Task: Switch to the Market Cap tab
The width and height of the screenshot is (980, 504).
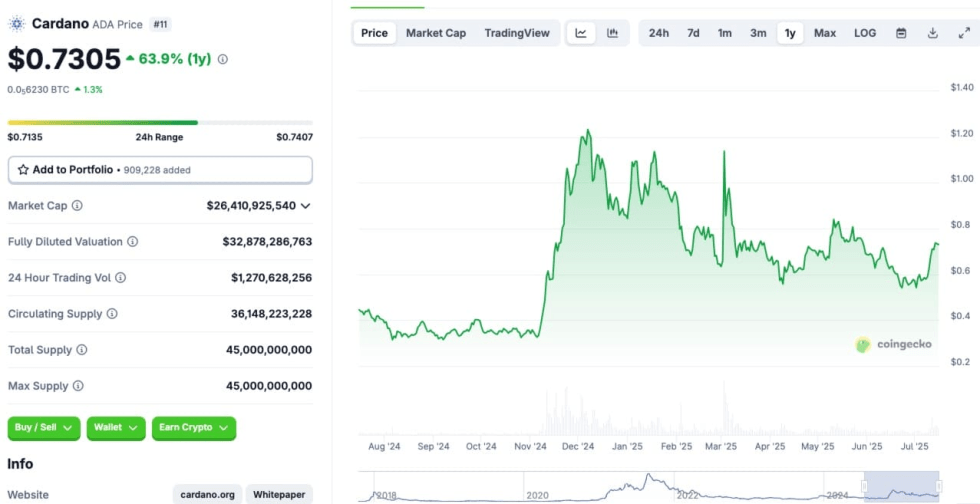Action: [435, 33]
